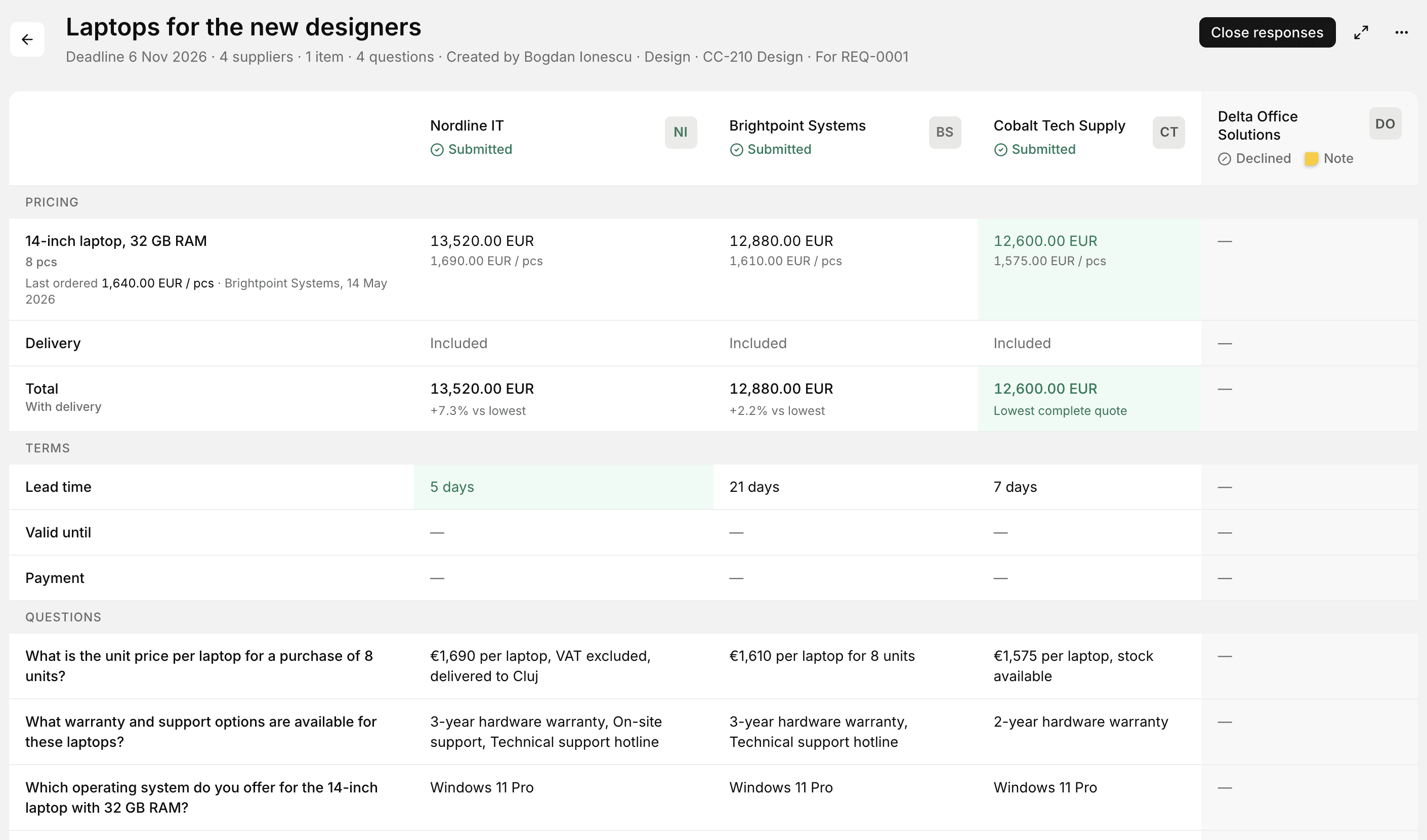Click the '€1,575 per laptop, stock available' answer
The image size is (1427, 840).
pos(1073,666)
